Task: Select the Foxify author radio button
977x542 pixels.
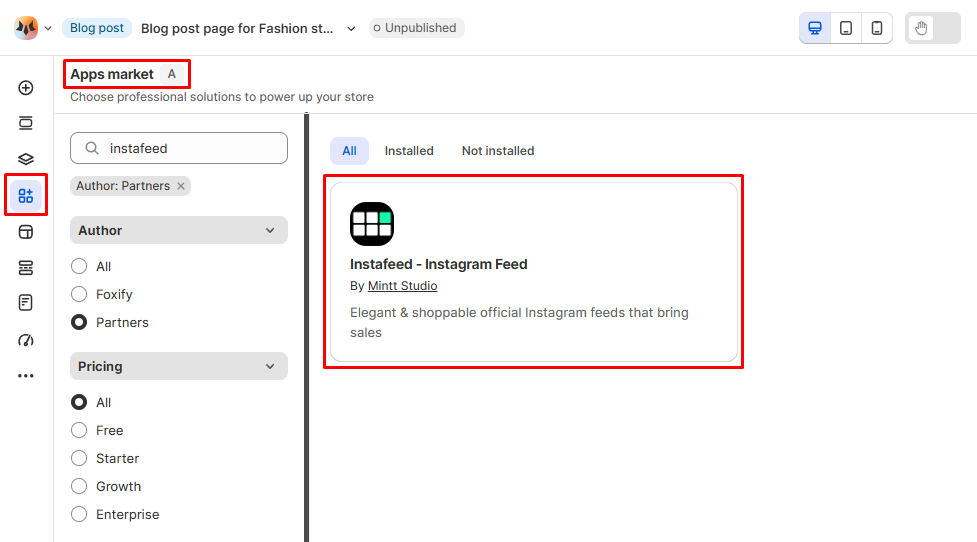Action: click(x=79, y=294)
